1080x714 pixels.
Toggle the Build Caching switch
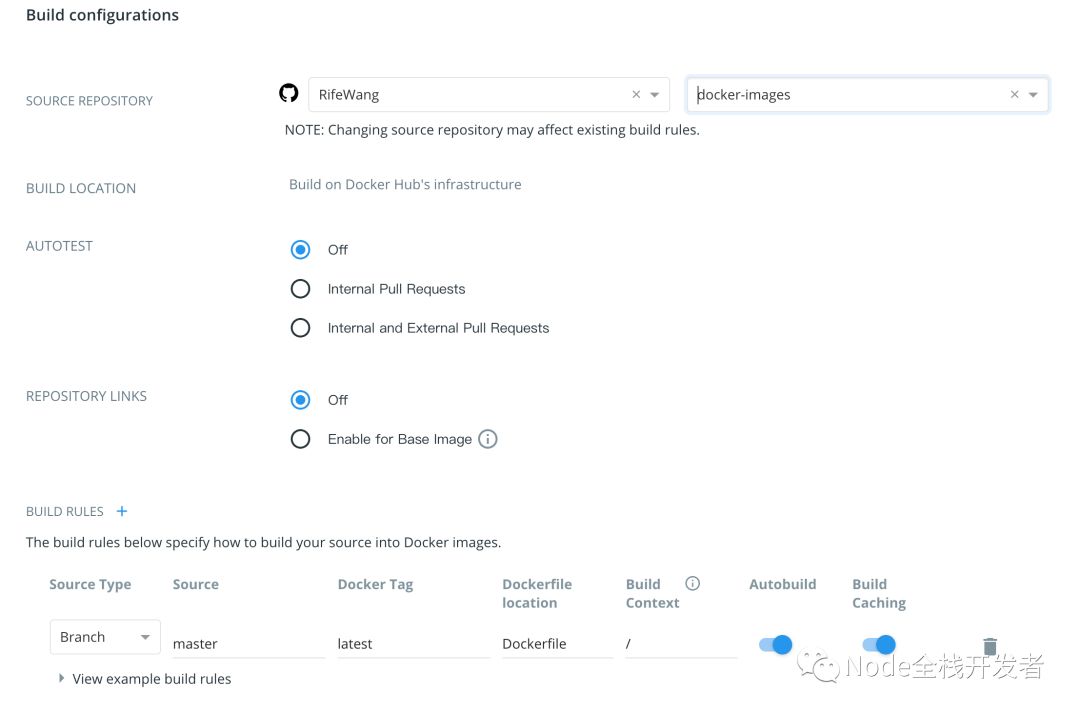[x=878, y=645]
